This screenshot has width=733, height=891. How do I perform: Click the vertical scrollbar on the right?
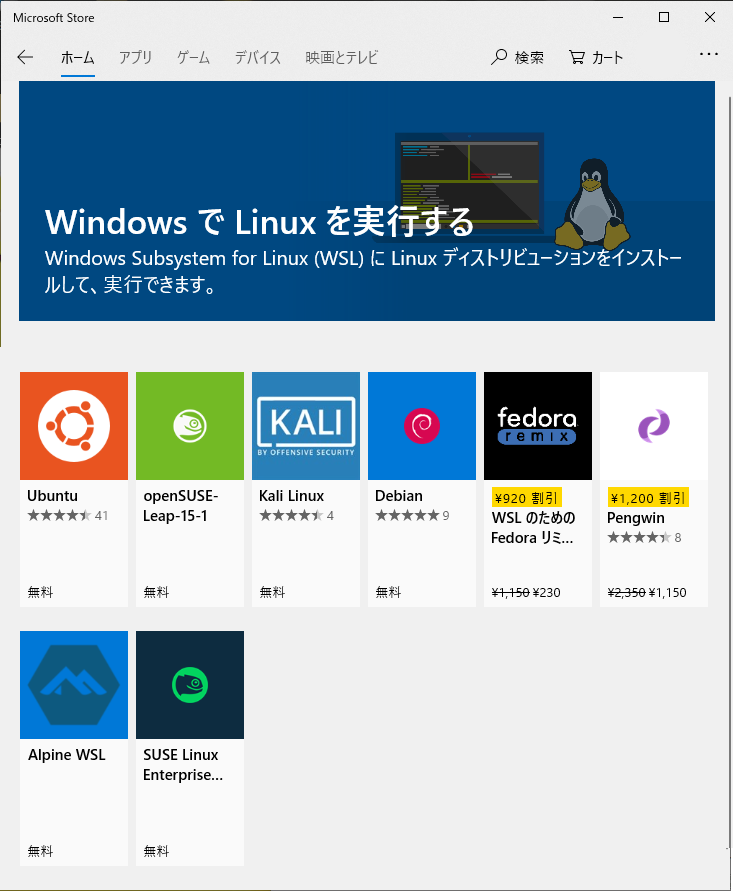click(x=729, y=472)
